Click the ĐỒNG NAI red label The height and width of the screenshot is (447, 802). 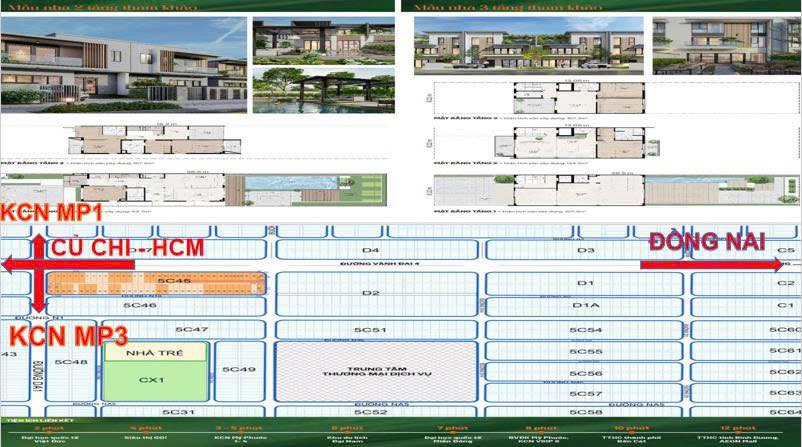[707, 241]
